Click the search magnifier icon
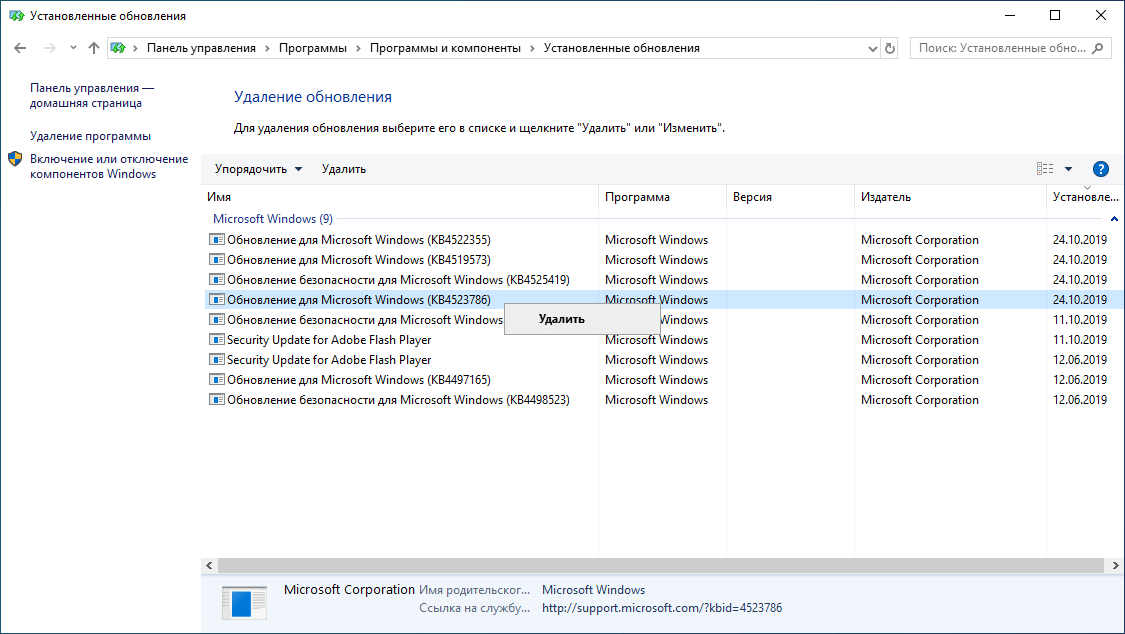 coord(1098,48)
